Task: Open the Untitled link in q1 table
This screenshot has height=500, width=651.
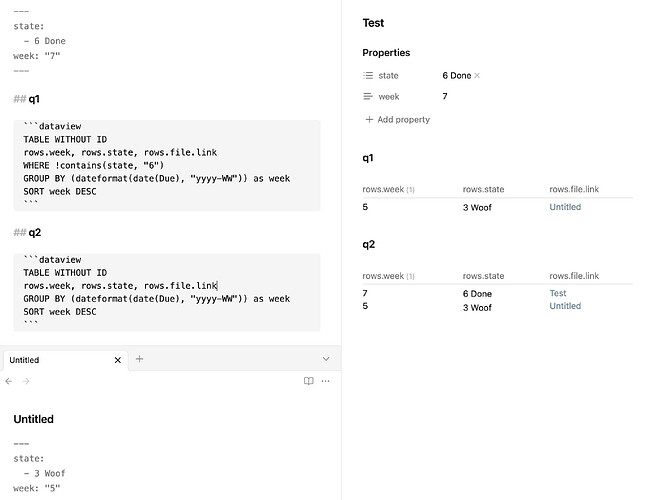Action: coord(565,207)
